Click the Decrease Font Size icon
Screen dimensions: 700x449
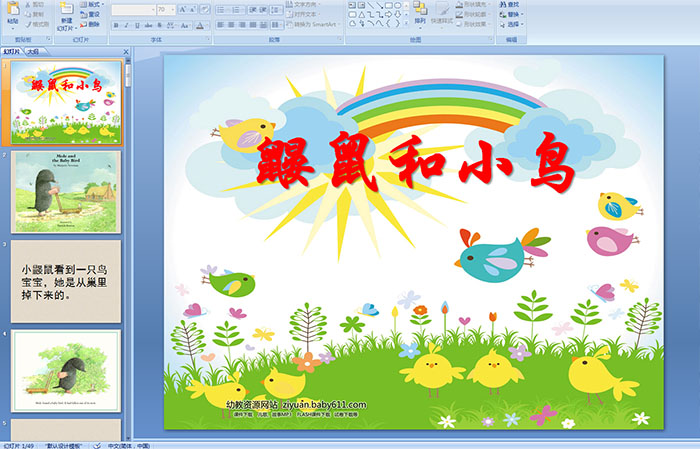pos(192,10)
